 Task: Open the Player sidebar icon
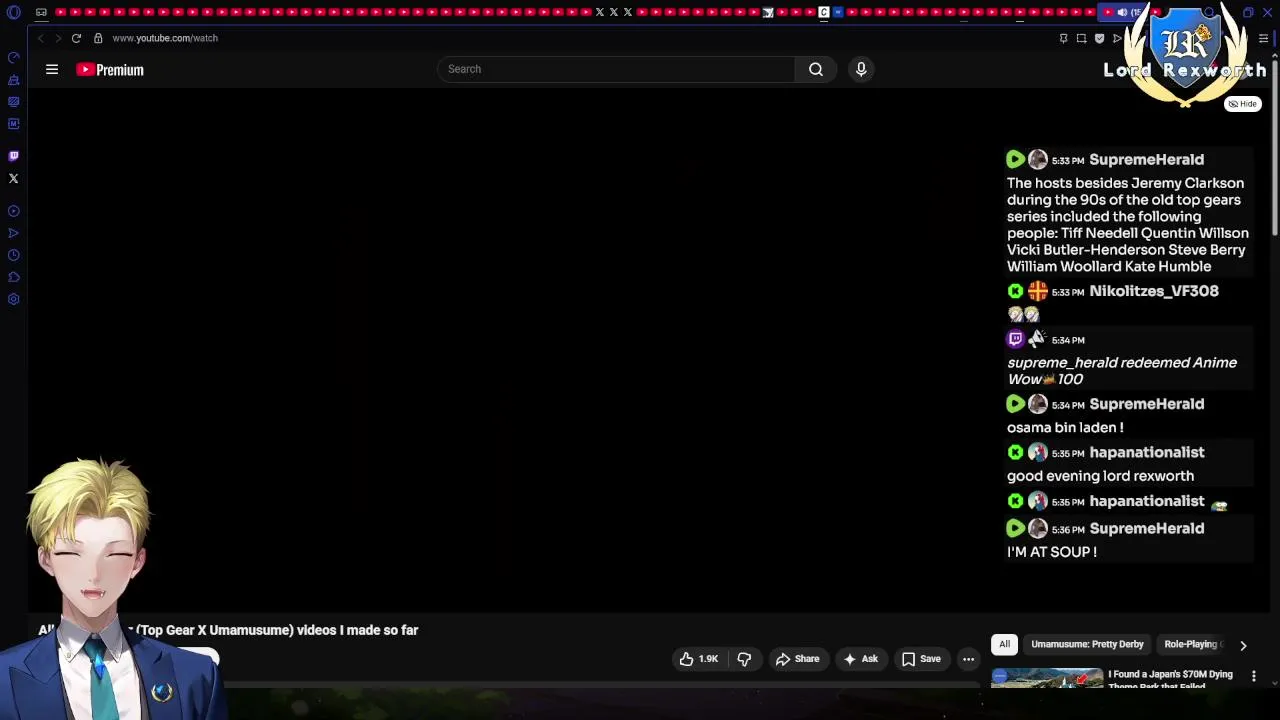tap(13, 211)
